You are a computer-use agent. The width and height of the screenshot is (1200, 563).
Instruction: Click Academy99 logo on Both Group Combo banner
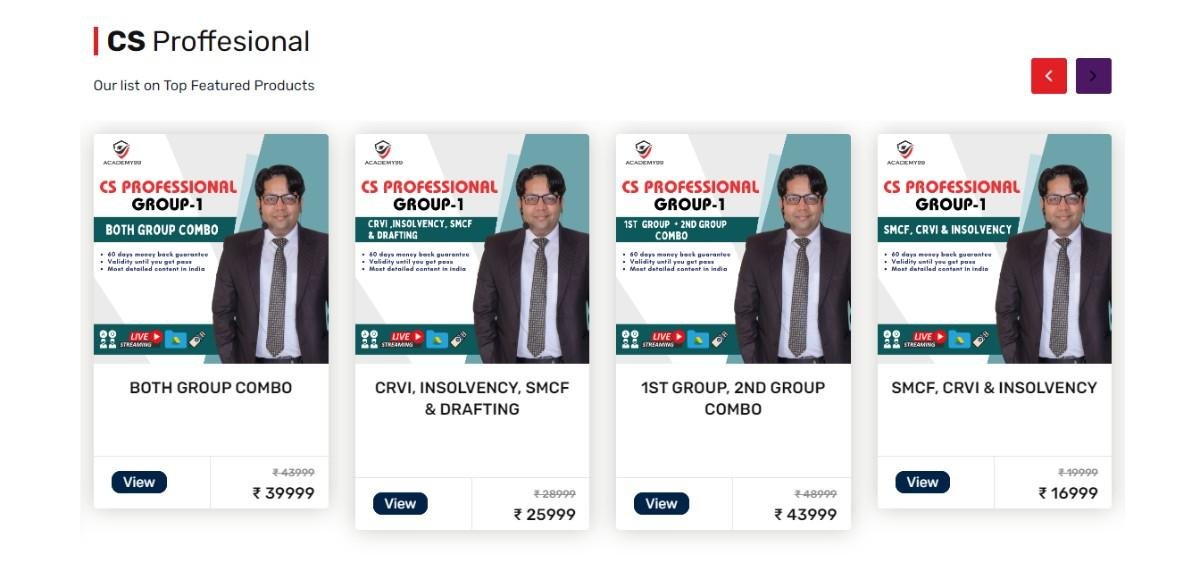click(121, 152)
